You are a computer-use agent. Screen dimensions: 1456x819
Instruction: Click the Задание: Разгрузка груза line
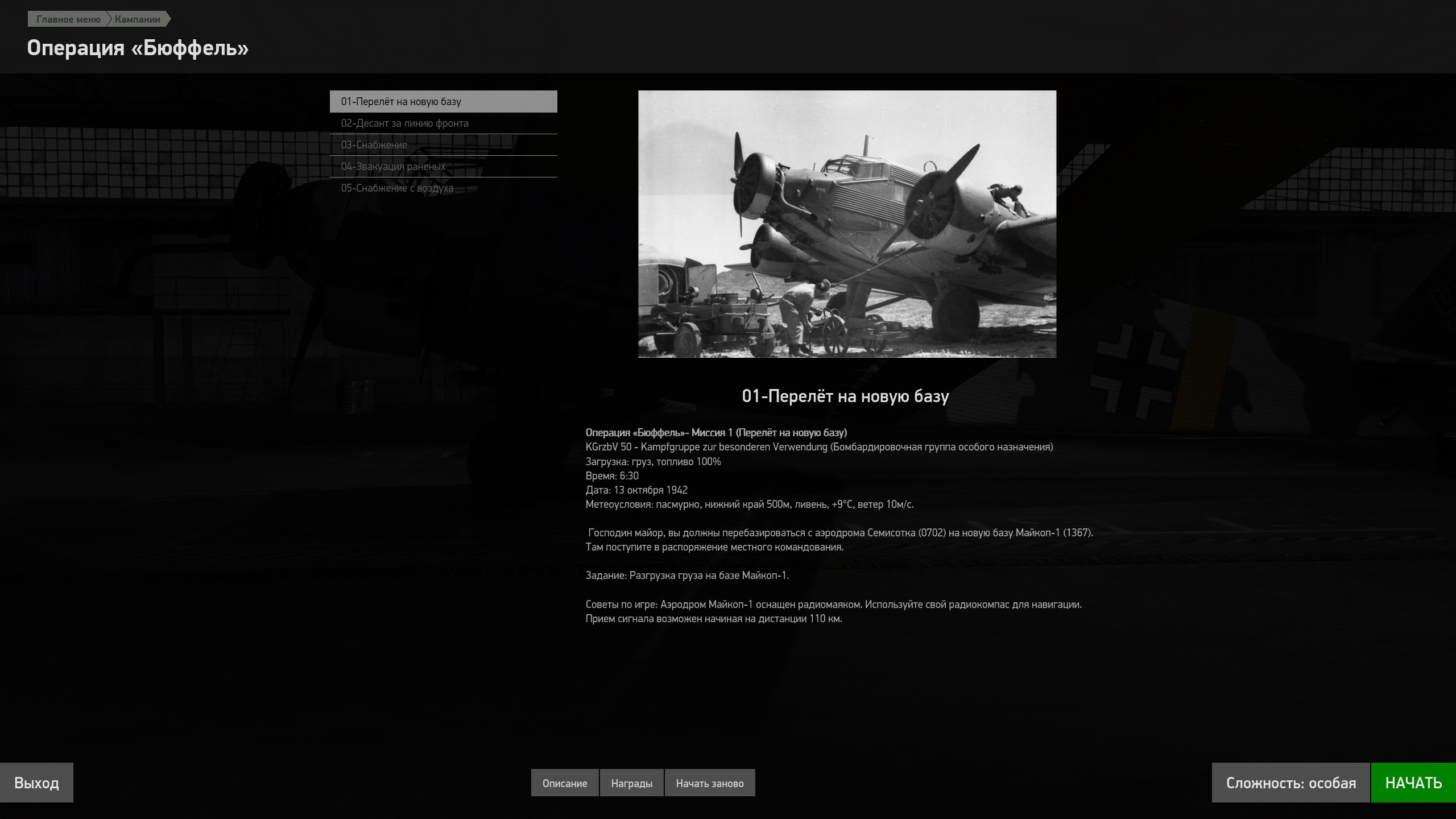(687, 576)
